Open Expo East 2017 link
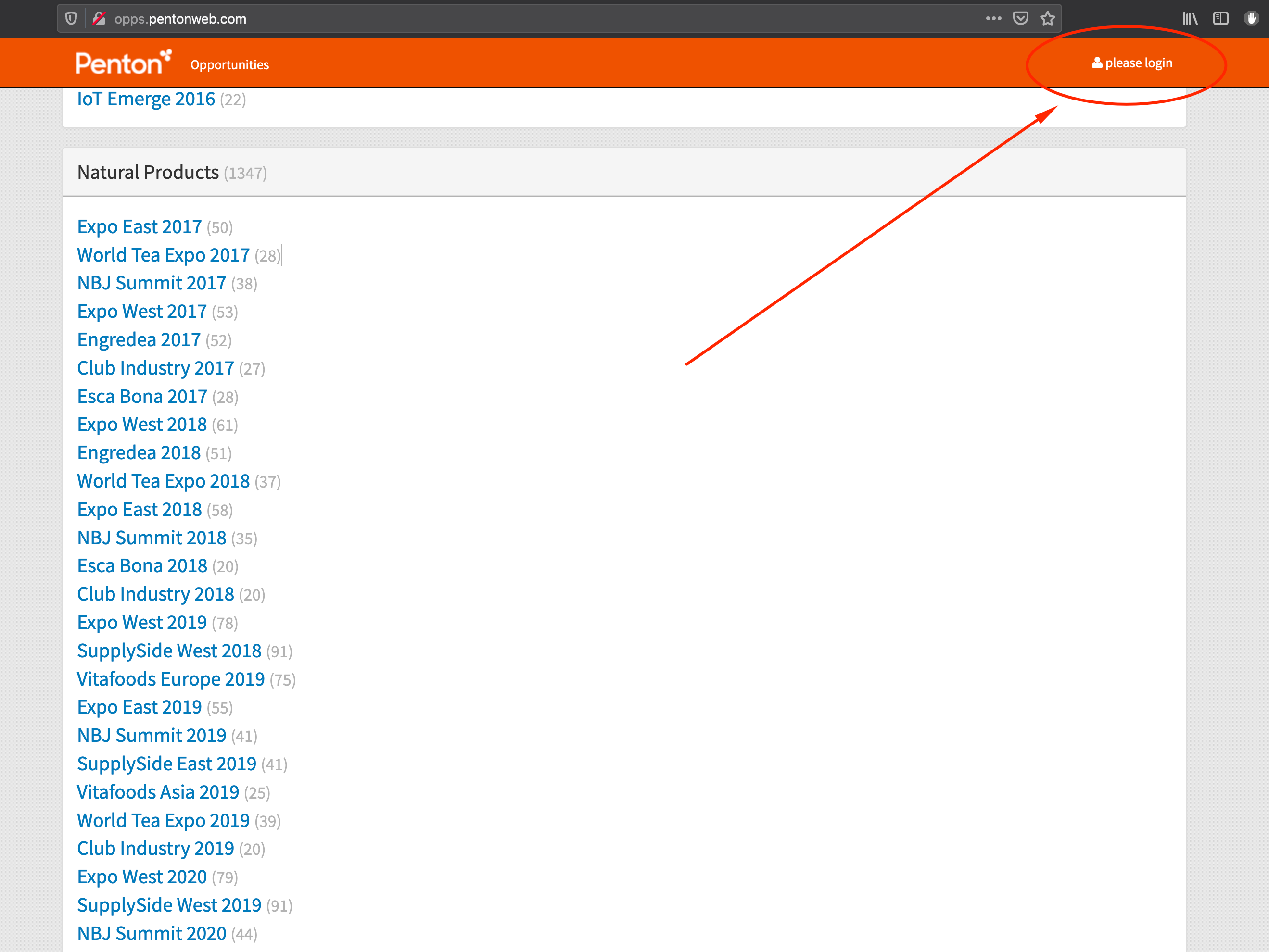 [x=140, y=227]
